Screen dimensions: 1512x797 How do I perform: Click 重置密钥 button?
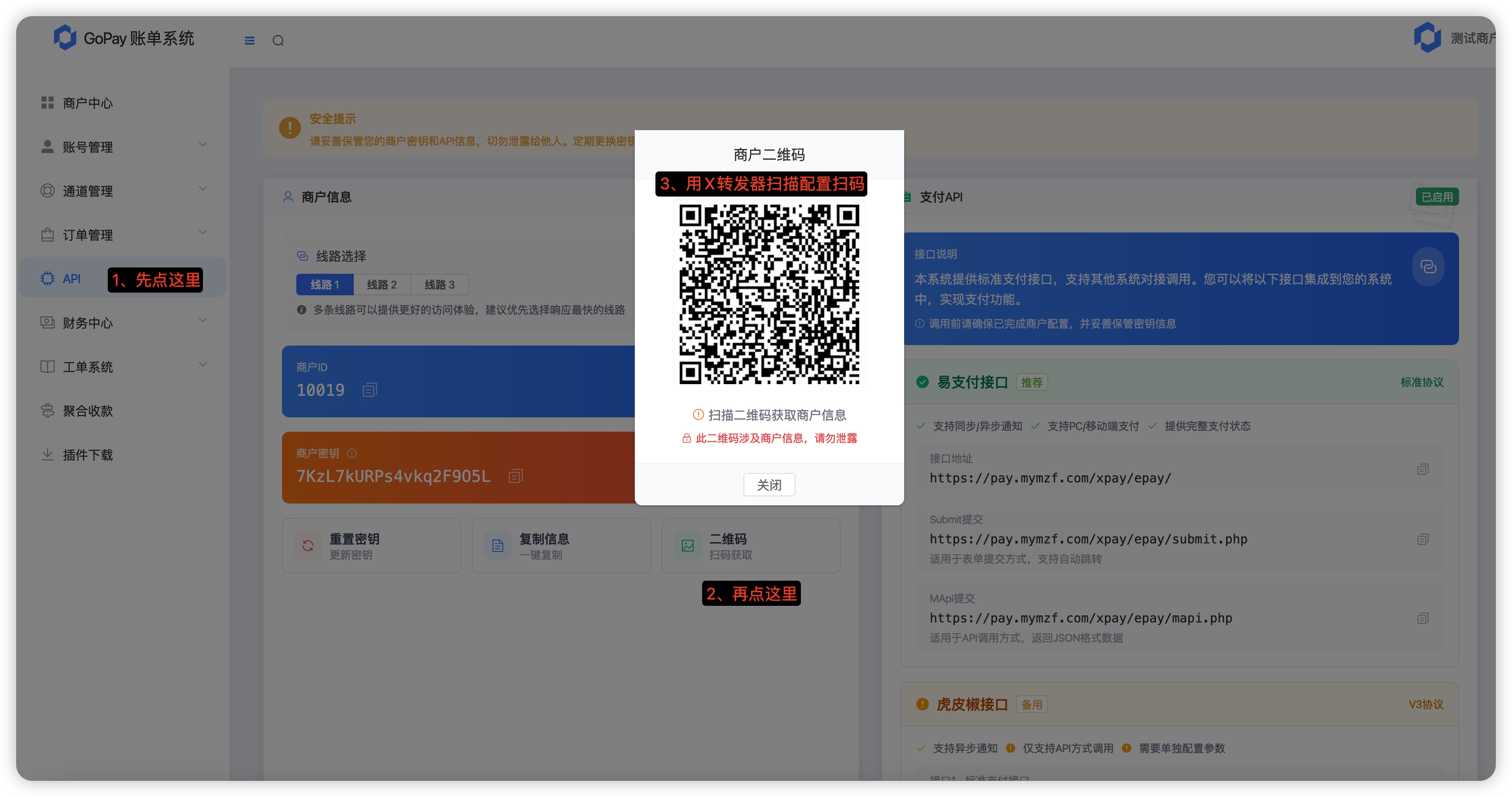pyautogui.click(x=371, y=546)
